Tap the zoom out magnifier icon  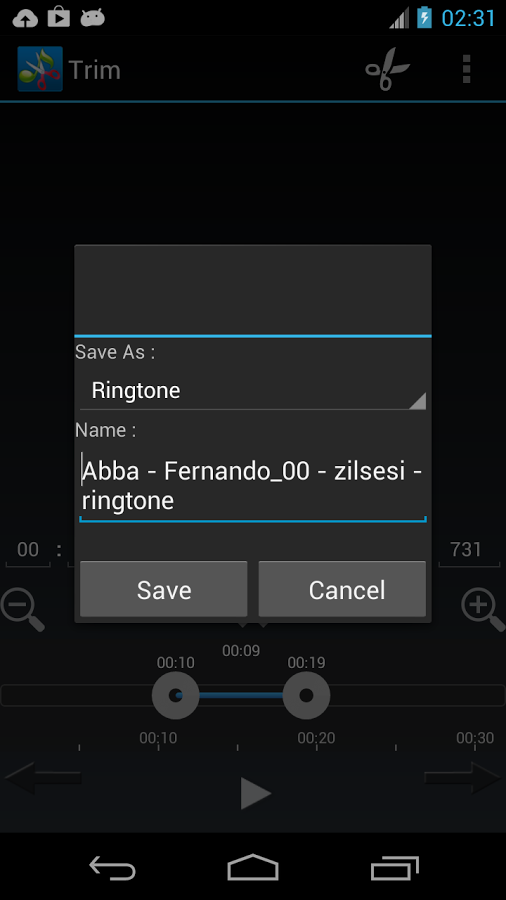pos(22,610)
